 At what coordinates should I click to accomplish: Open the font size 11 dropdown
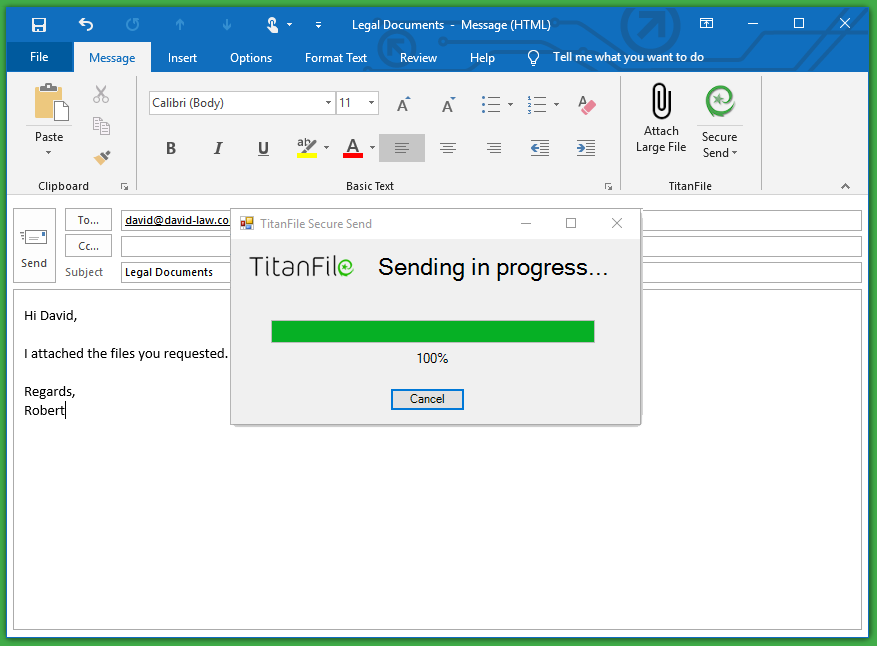pos(371,103)
